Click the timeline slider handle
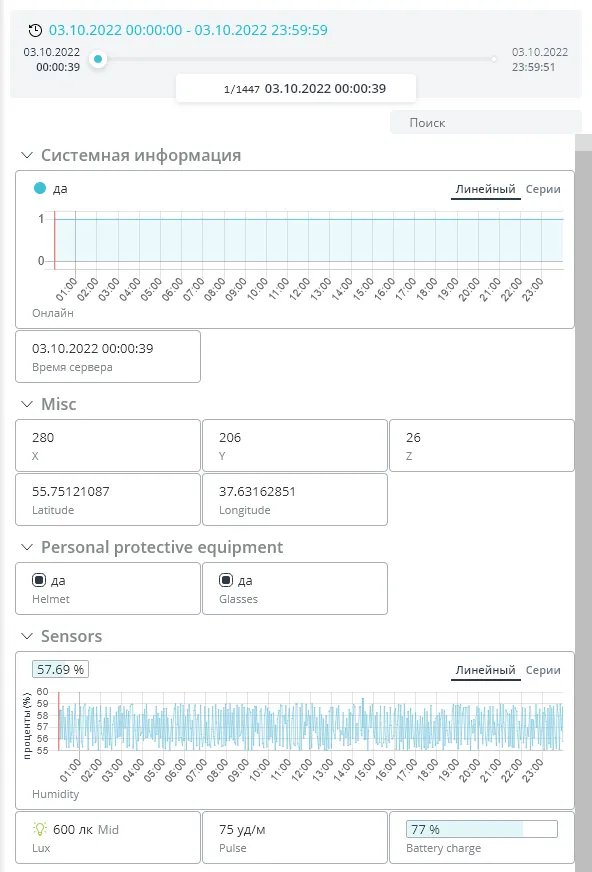 98,59
